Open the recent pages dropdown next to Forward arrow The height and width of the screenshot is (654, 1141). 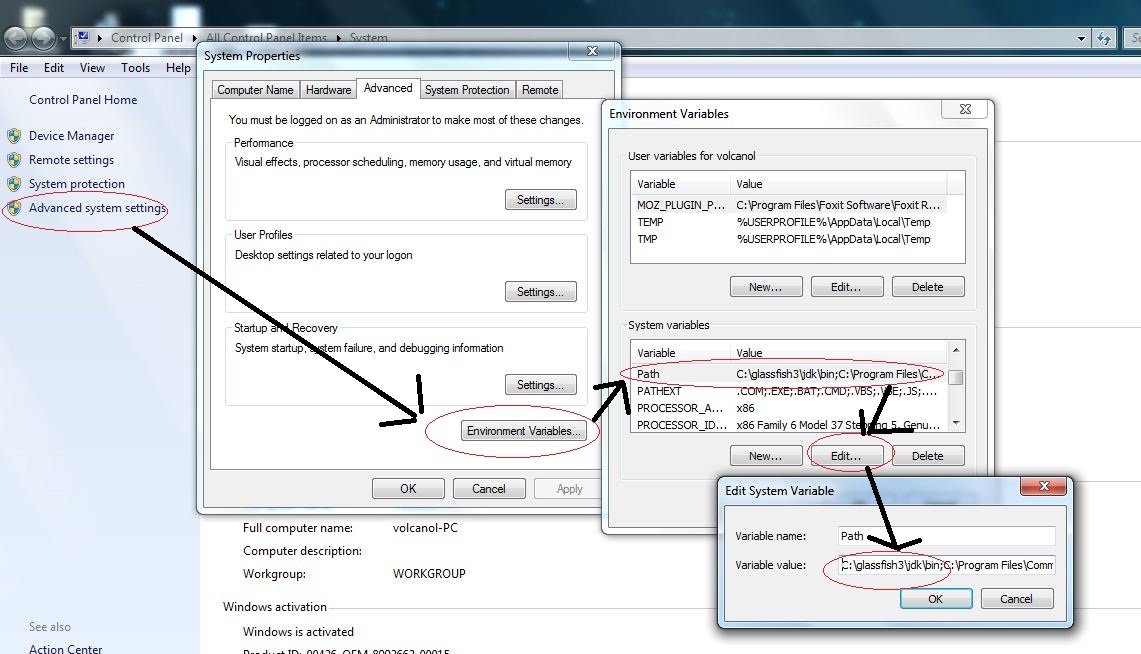pos(63,38)
